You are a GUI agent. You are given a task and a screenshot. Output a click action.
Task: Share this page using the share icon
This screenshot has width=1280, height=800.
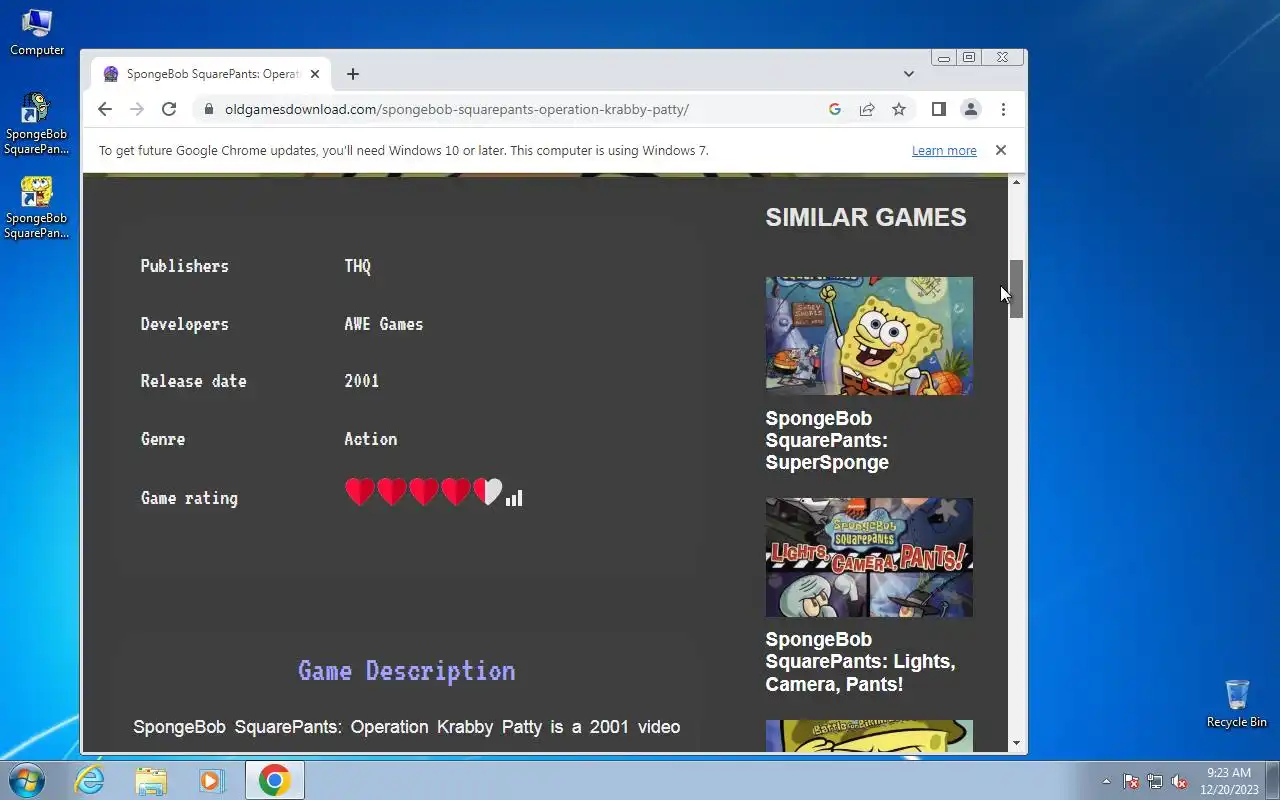(x=867, y=109)
